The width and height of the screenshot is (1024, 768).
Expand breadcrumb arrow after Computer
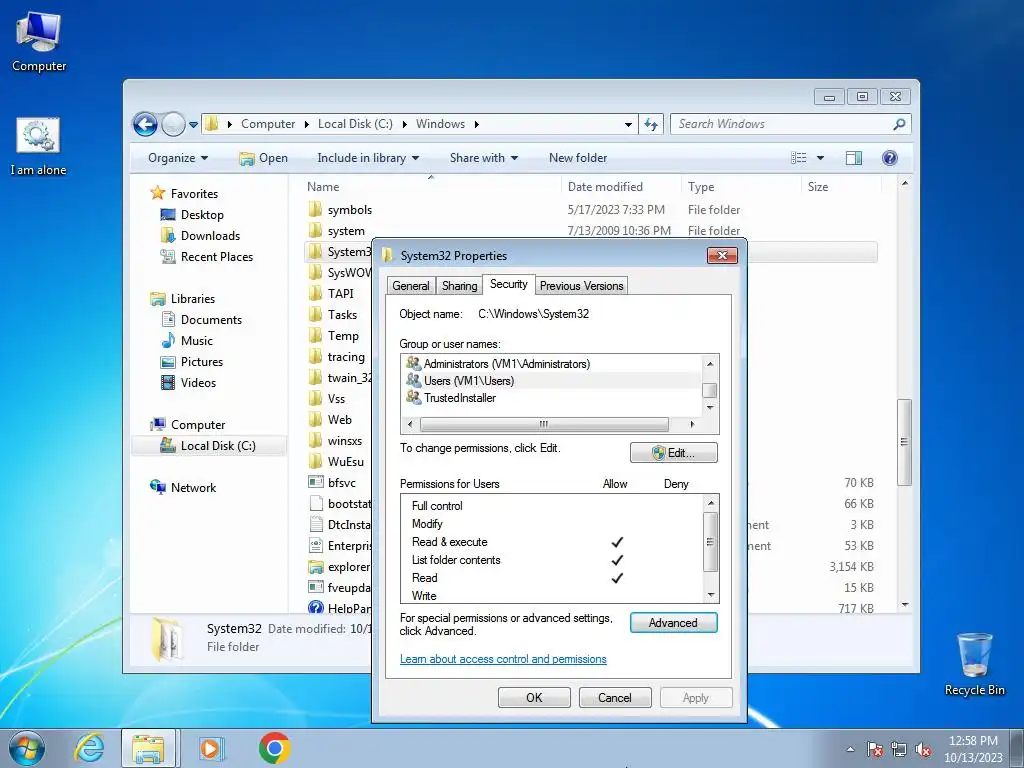point(306,124)
